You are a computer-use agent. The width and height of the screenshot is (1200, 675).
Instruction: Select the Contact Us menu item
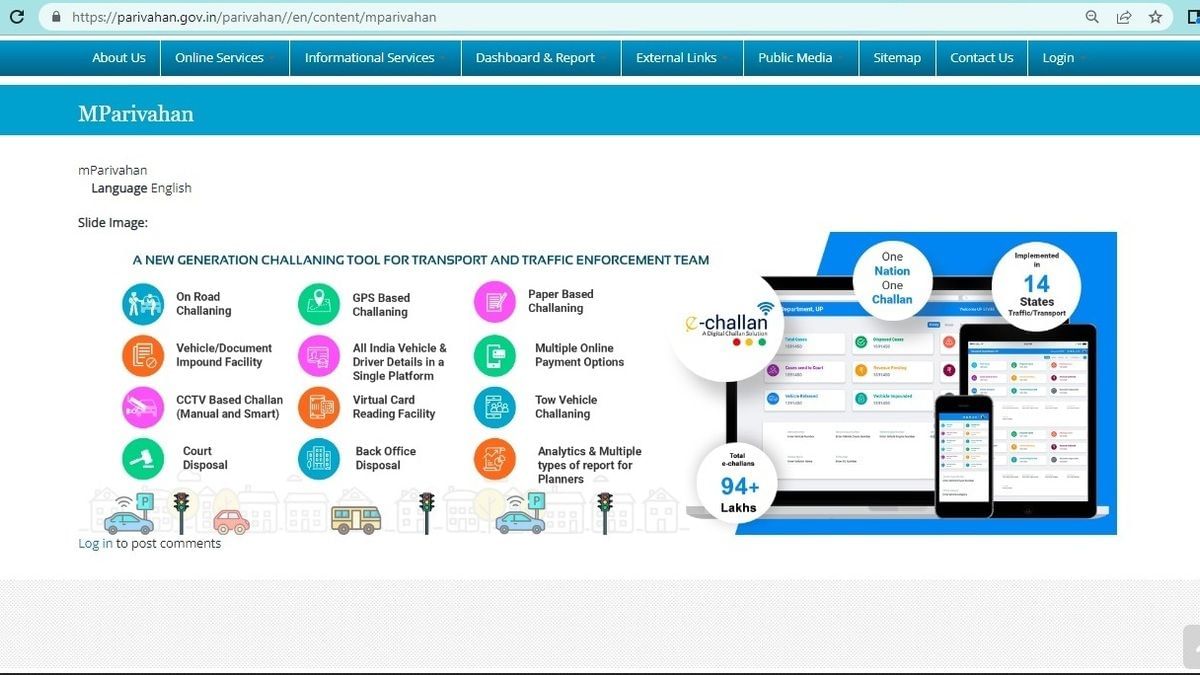[981, 57]
